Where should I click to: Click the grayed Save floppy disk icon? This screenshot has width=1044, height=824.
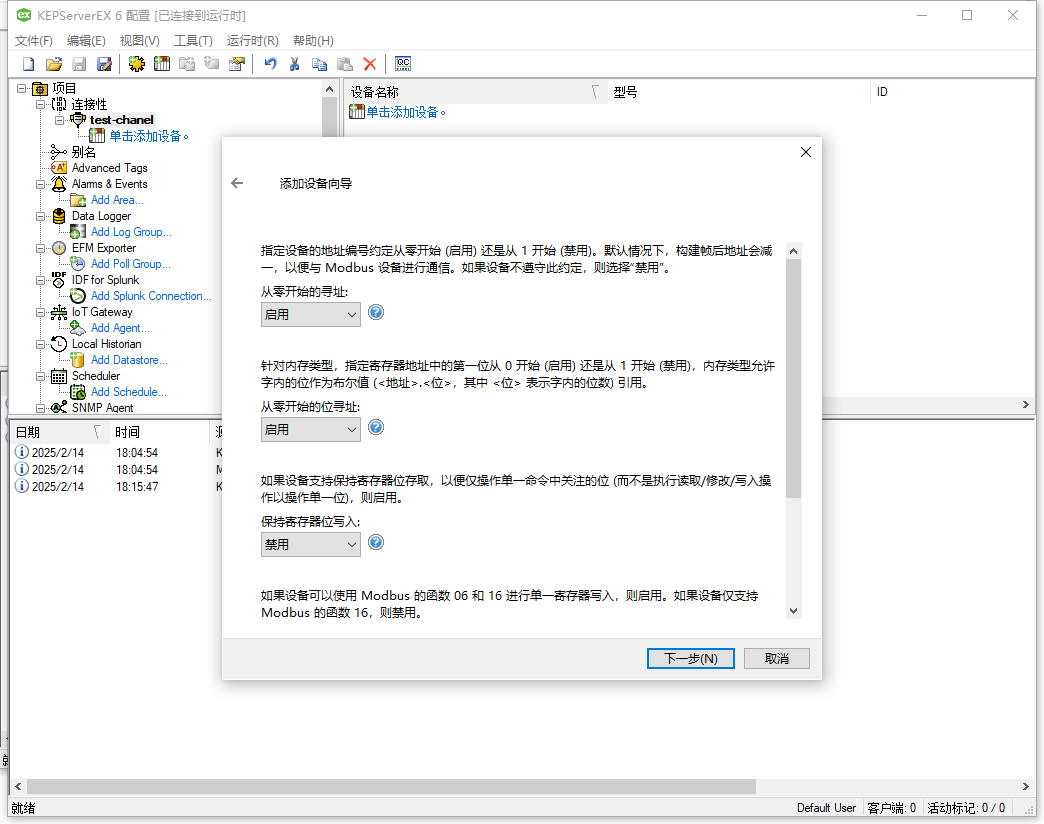pos(79,64)
